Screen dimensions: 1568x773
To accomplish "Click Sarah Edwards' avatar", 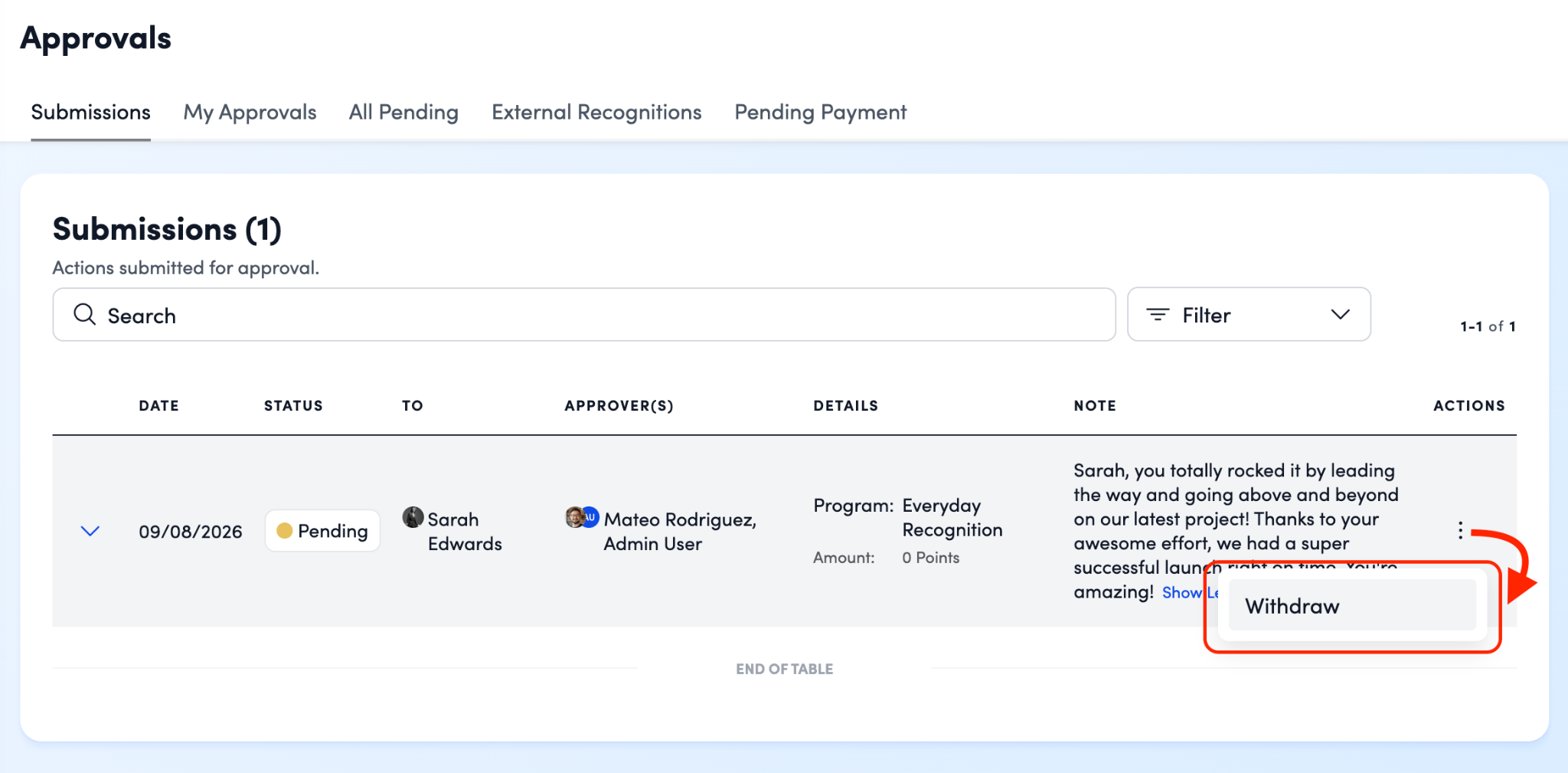I will point(413,517).
